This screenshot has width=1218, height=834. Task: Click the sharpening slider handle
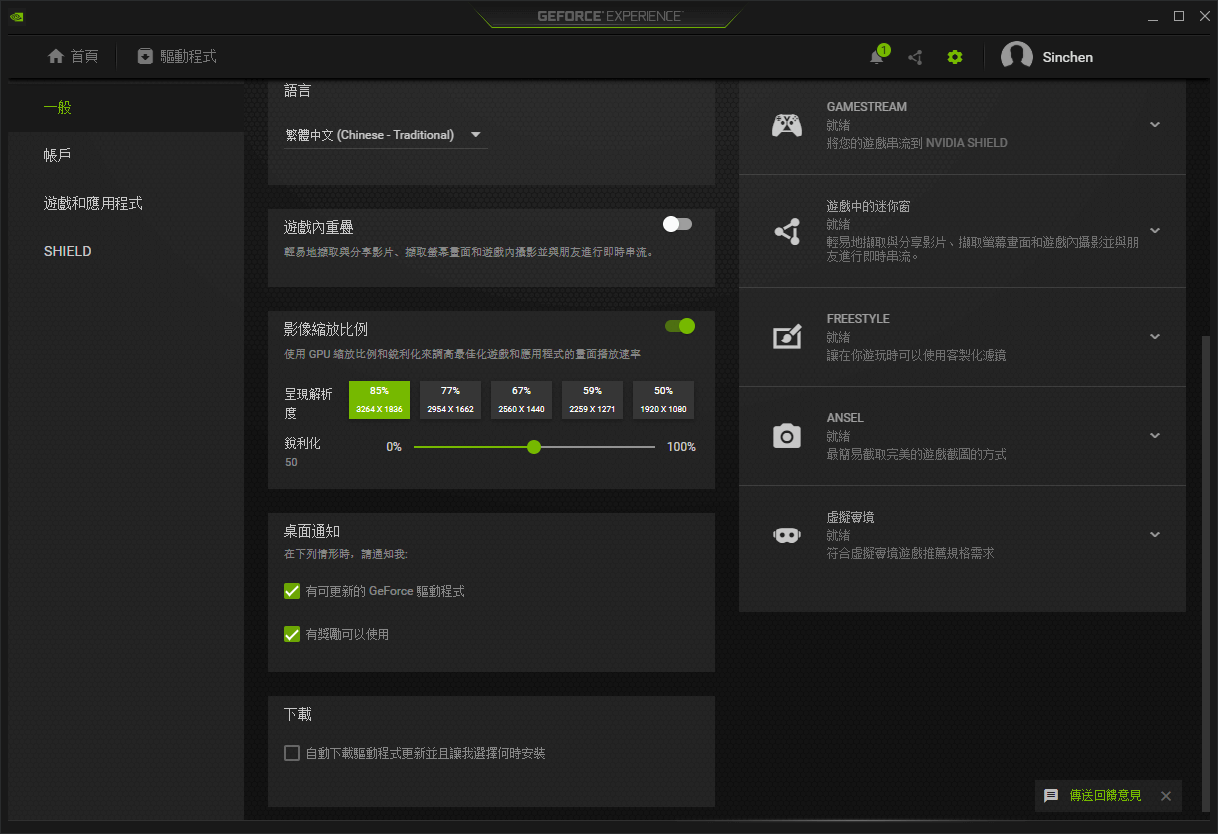[534, 447]
